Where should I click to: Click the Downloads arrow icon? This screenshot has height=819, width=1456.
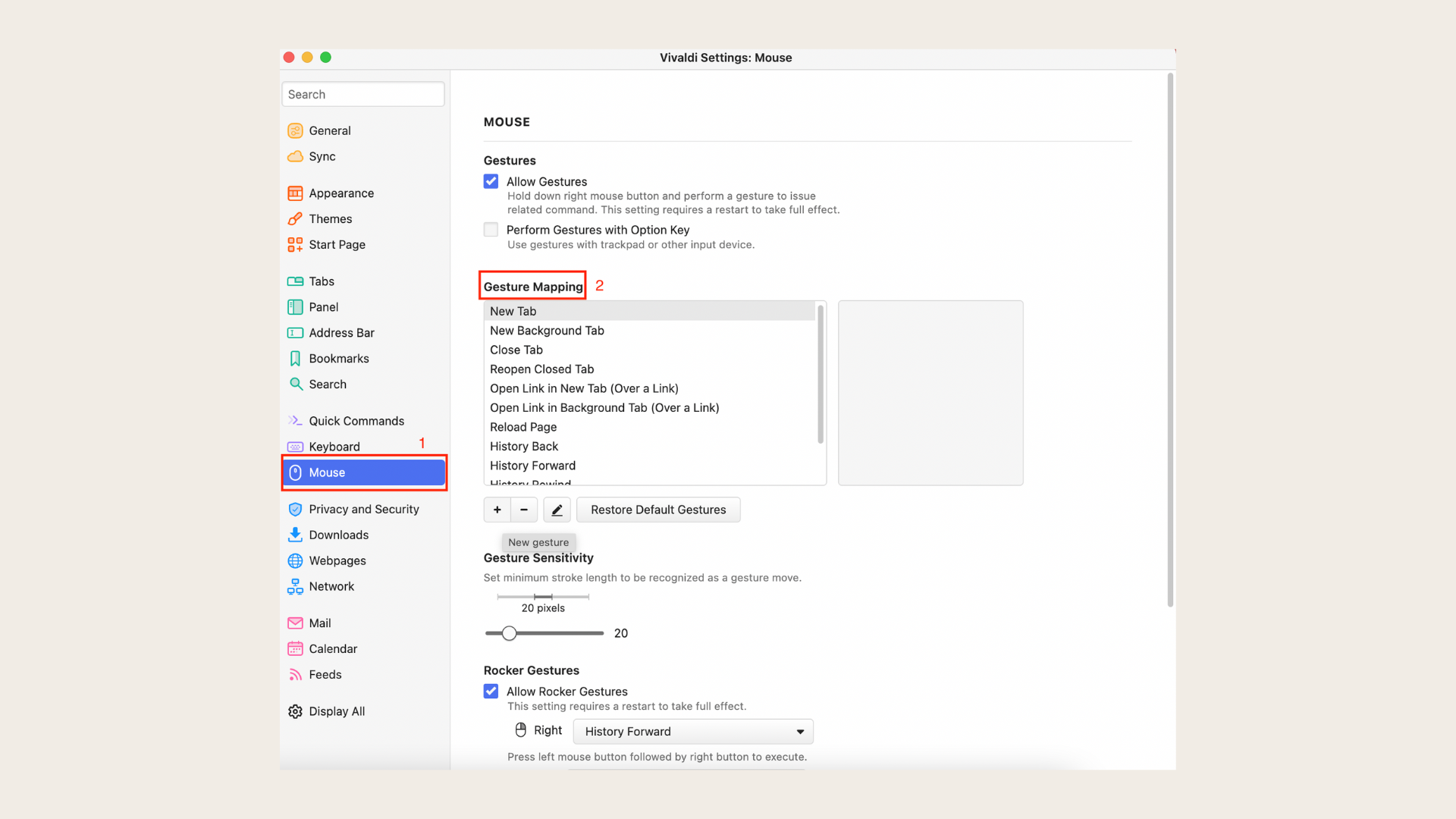pyautogui.click(x=295, y=535)
